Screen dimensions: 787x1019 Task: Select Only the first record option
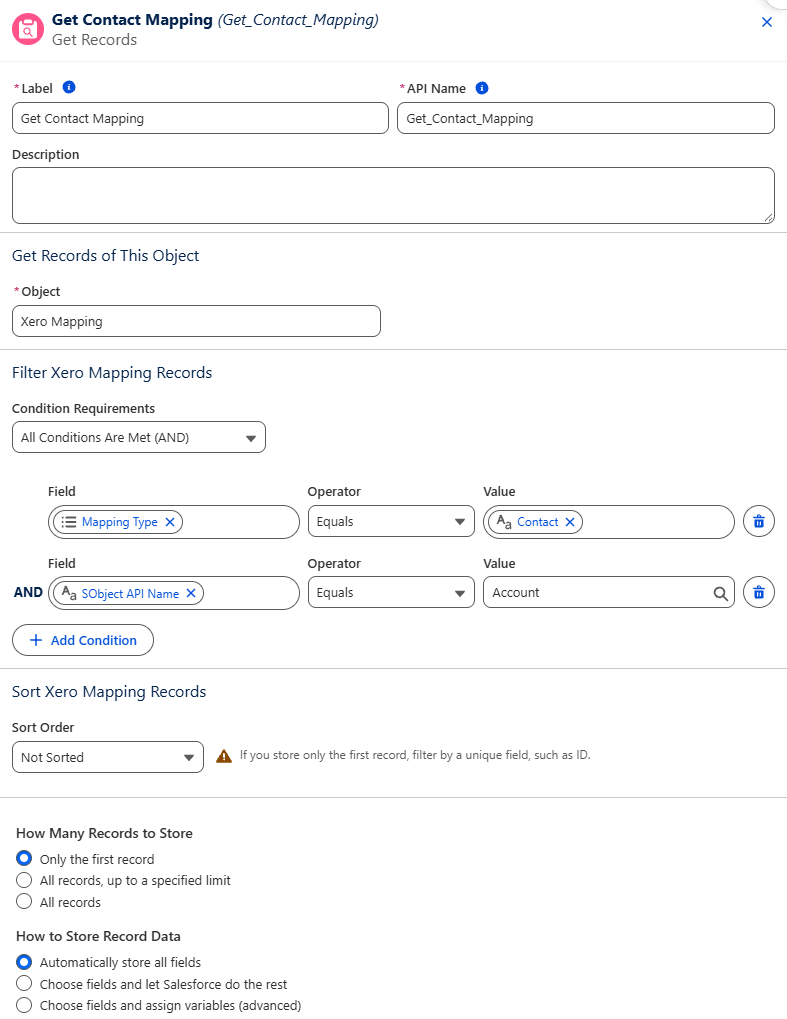(x=24, y=858)
